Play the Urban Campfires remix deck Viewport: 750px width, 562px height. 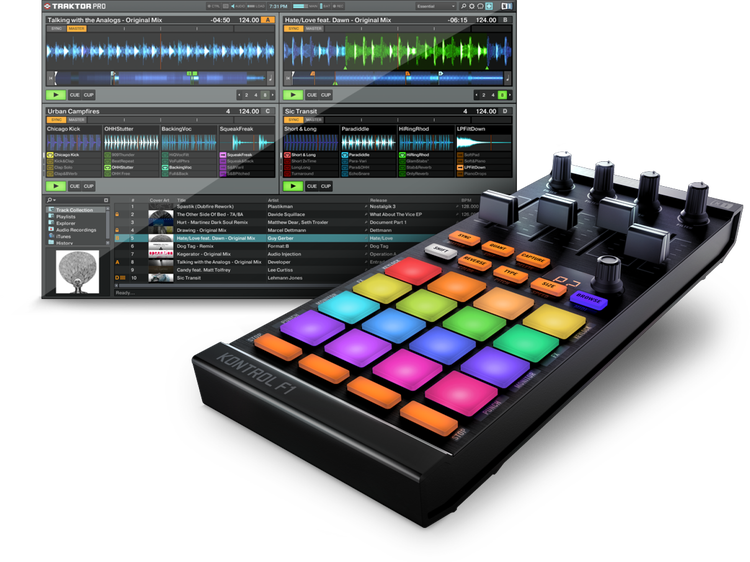[56, 186]
